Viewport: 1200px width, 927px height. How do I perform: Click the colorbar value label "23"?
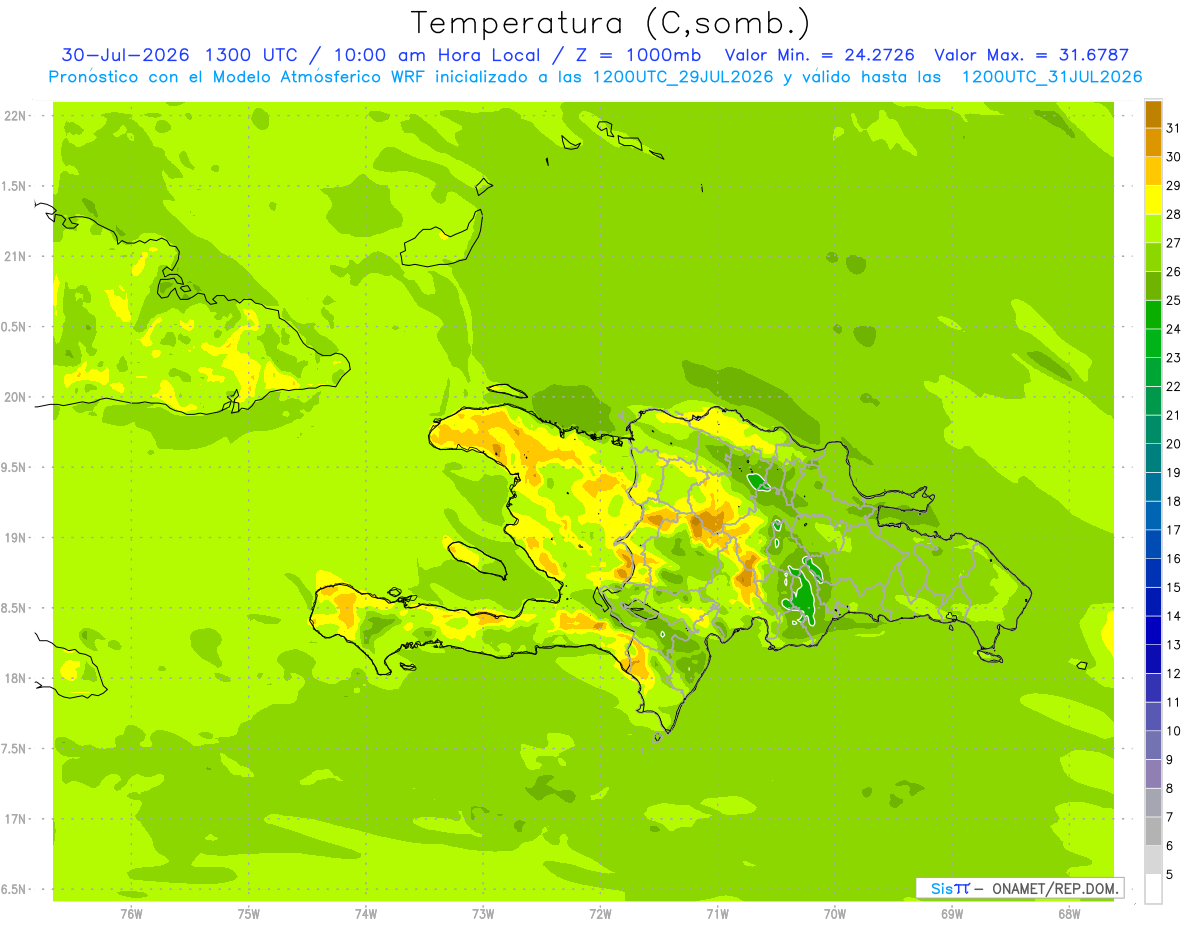[x=1173, y=357]
